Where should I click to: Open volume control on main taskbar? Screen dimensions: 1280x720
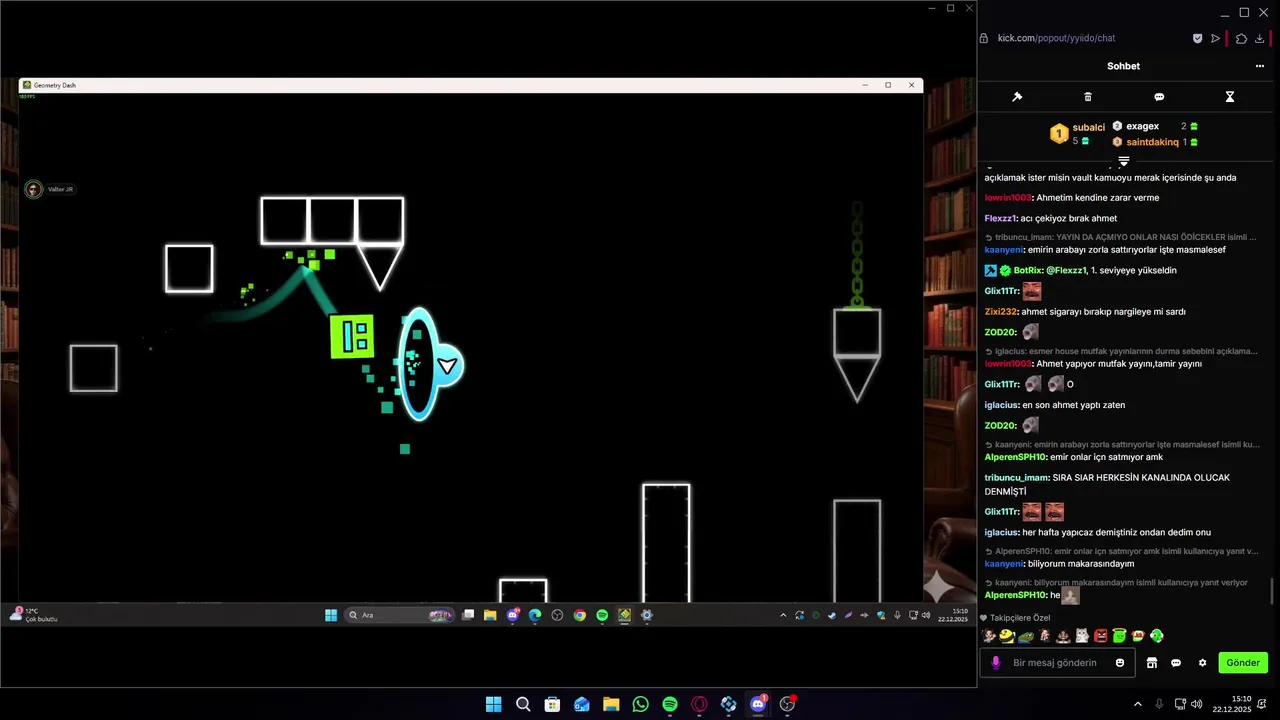coord(1197,704)
